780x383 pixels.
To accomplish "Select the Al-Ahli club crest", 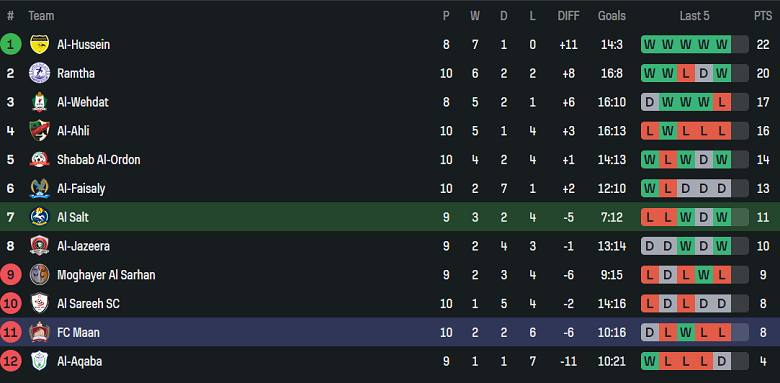I will click(39, 131).
